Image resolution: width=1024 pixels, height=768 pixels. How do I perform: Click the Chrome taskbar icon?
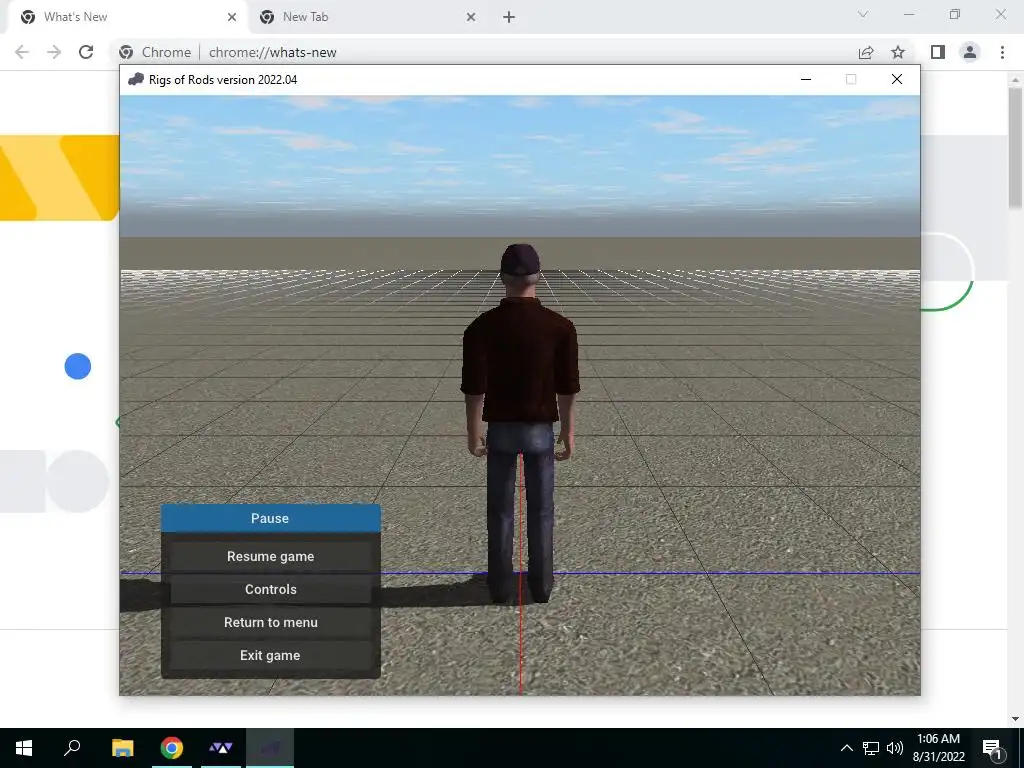[x=172, y=748]
